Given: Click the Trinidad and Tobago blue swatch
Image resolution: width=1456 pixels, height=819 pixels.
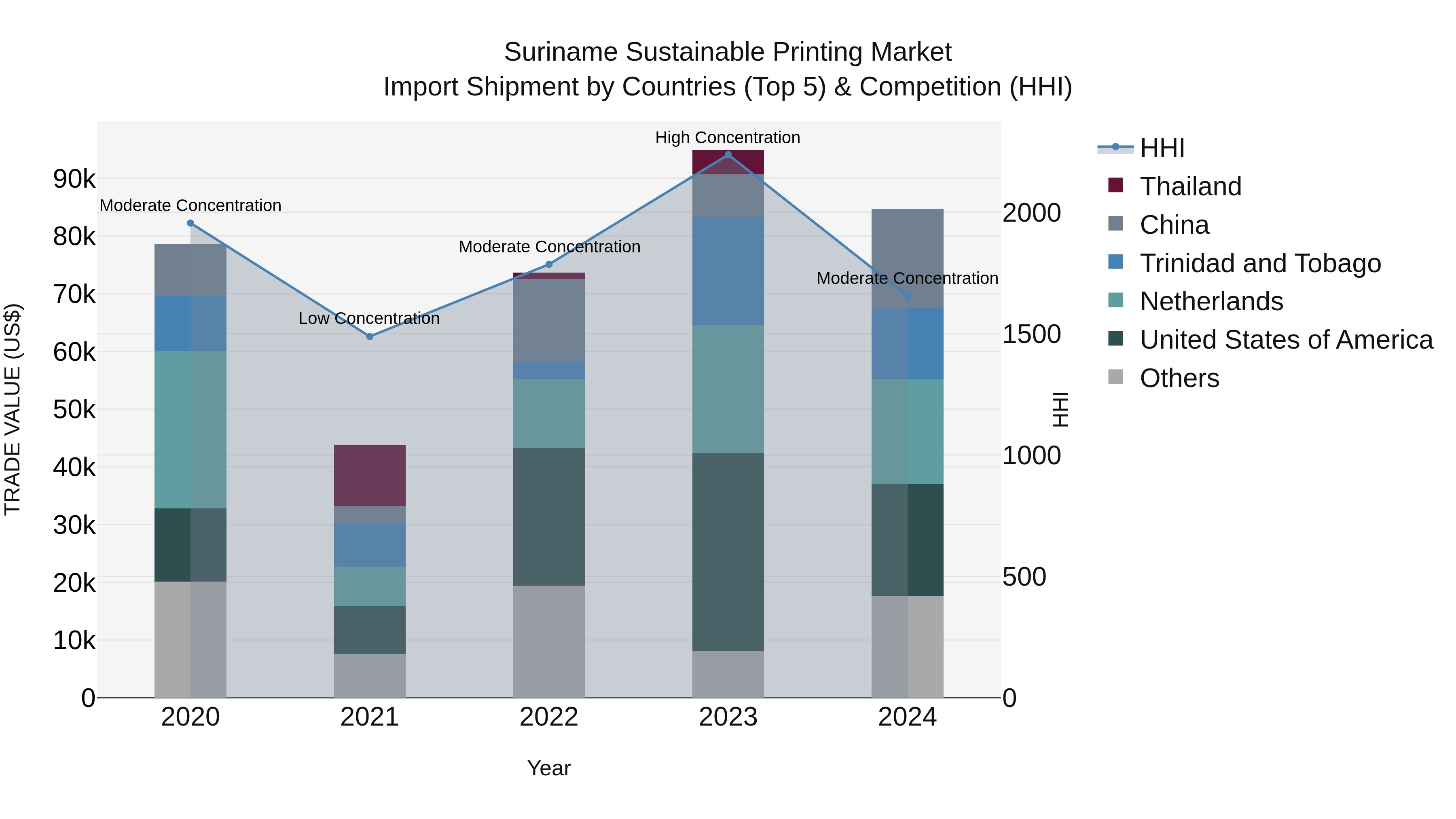Looking at the screenshot, I should pos(1116,262).
